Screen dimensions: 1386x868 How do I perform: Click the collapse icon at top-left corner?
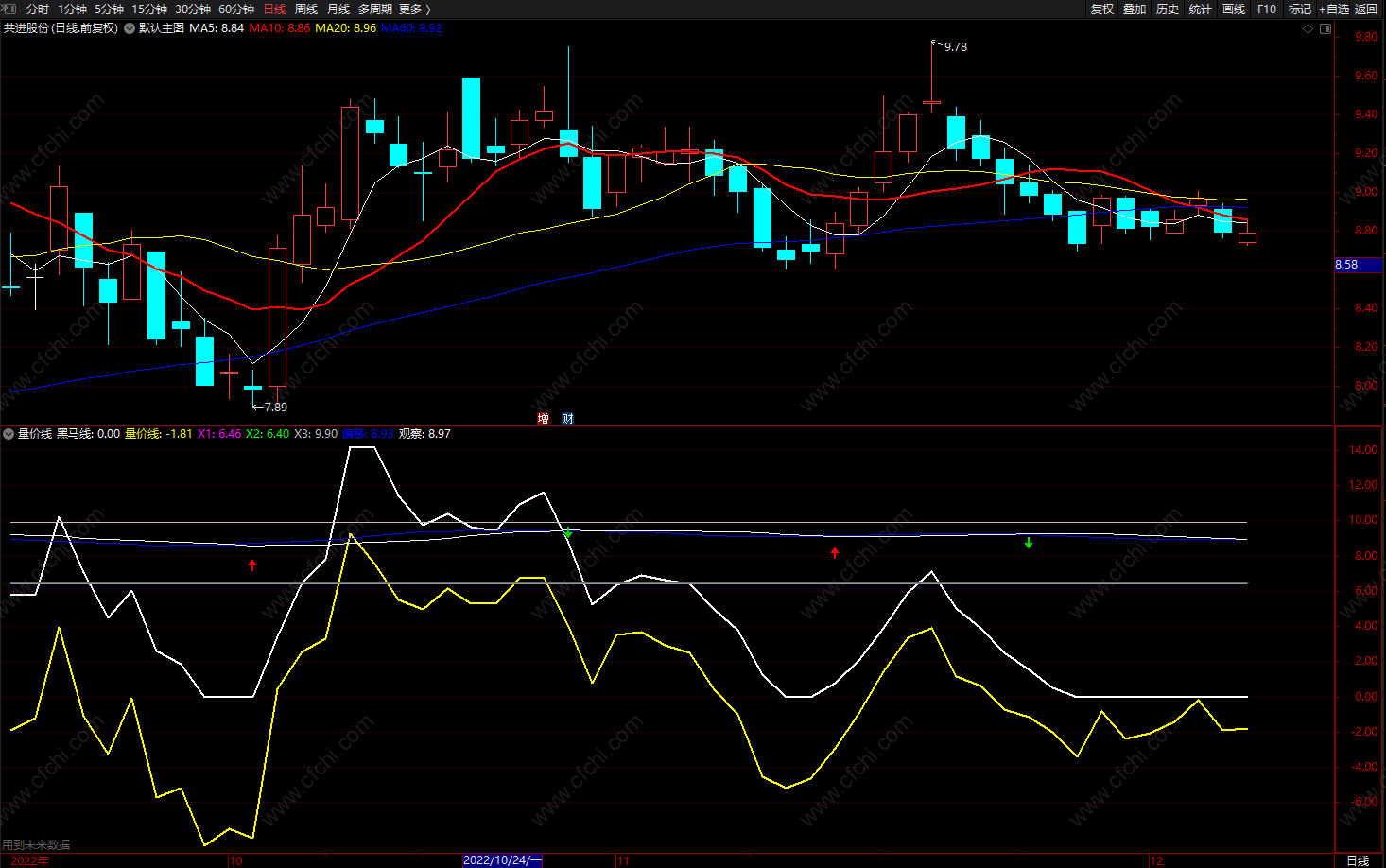click(x=9, y=9)
